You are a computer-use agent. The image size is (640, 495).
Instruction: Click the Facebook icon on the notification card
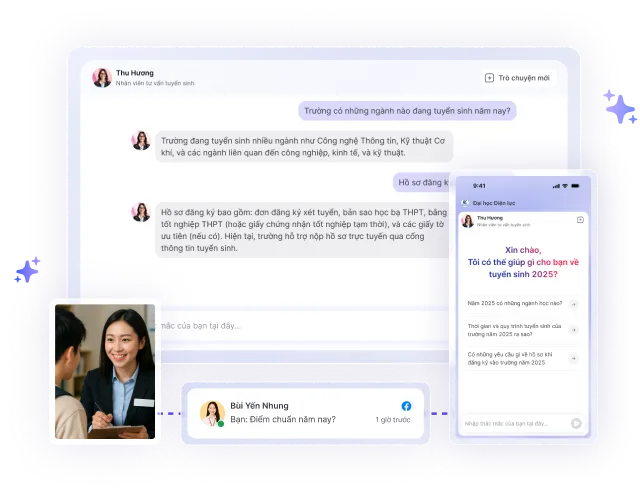pos(406,406)
